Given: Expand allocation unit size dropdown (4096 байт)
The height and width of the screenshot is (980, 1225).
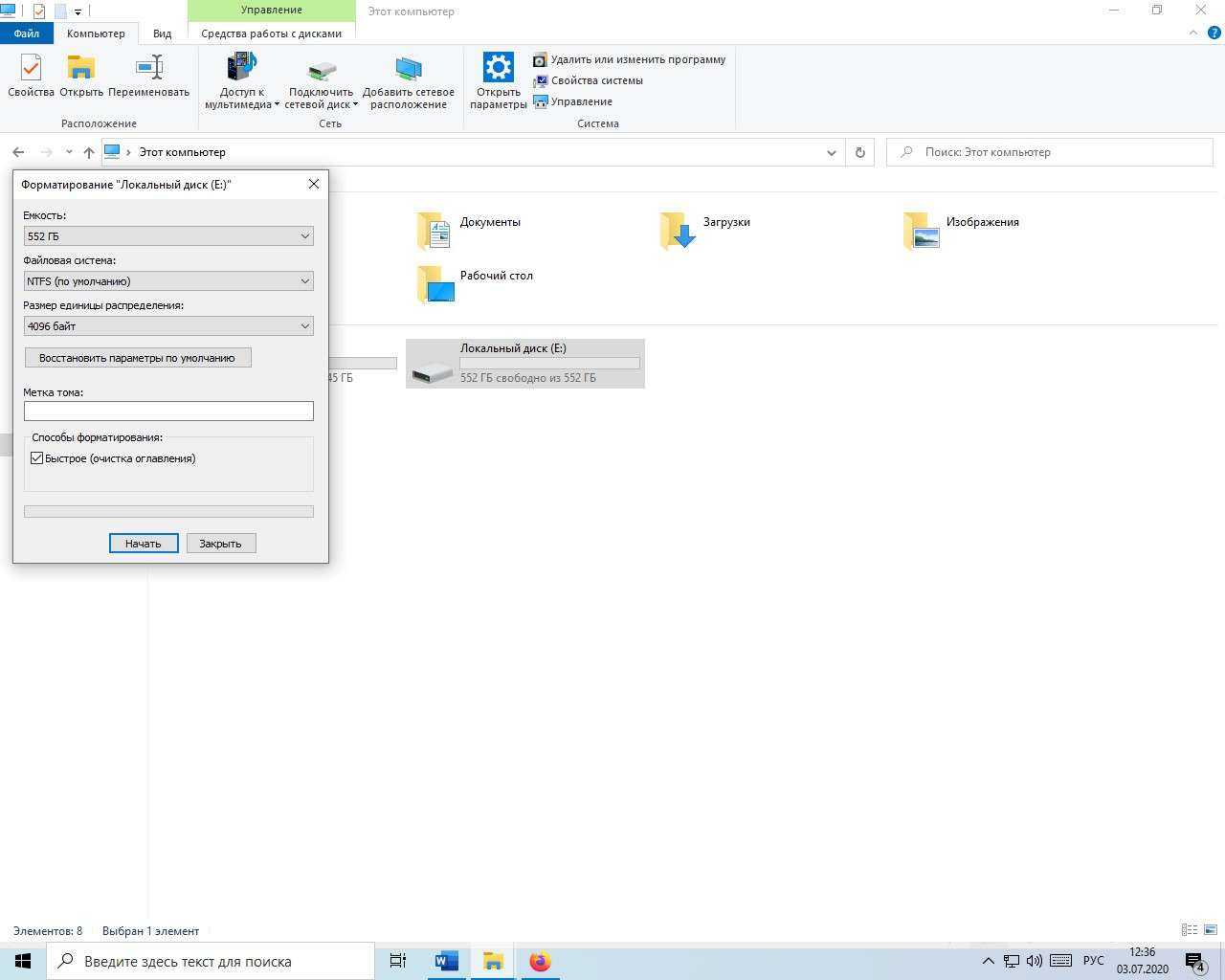Looking at the screenshot, I should (168, 326).
